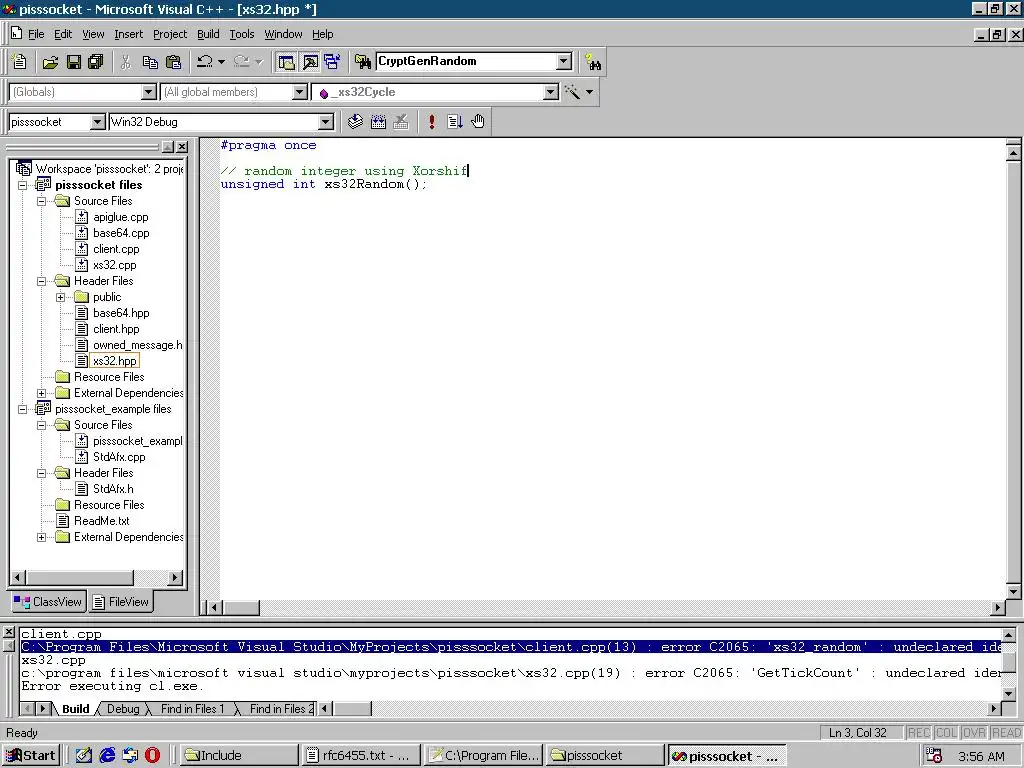
Task: Expand the public folder under Header Files
Action: click(61, 297)
